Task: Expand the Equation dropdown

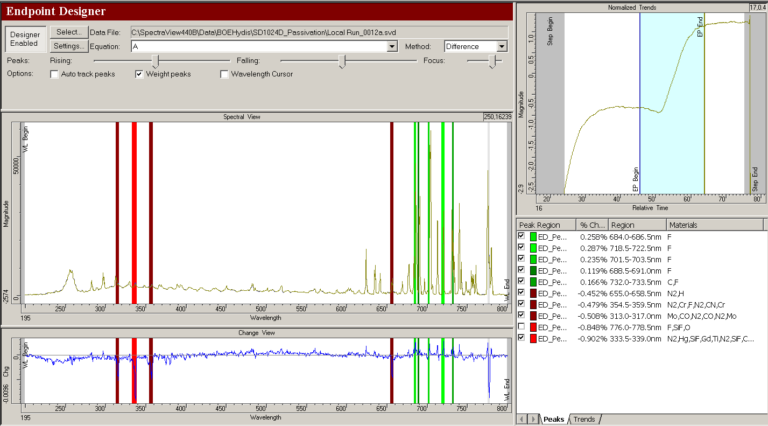Action: [x=392, y=46]
